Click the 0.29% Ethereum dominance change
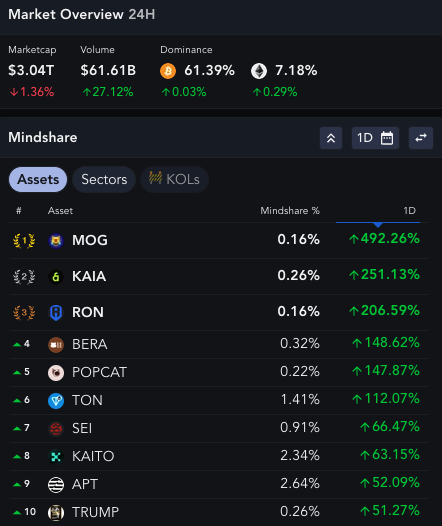The image size is (442, 526). [275, 92]
